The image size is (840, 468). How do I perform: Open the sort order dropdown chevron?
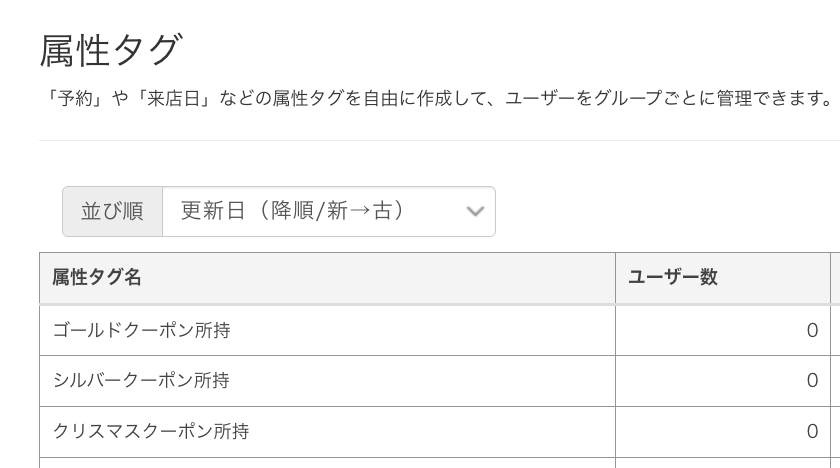(475, 212)
